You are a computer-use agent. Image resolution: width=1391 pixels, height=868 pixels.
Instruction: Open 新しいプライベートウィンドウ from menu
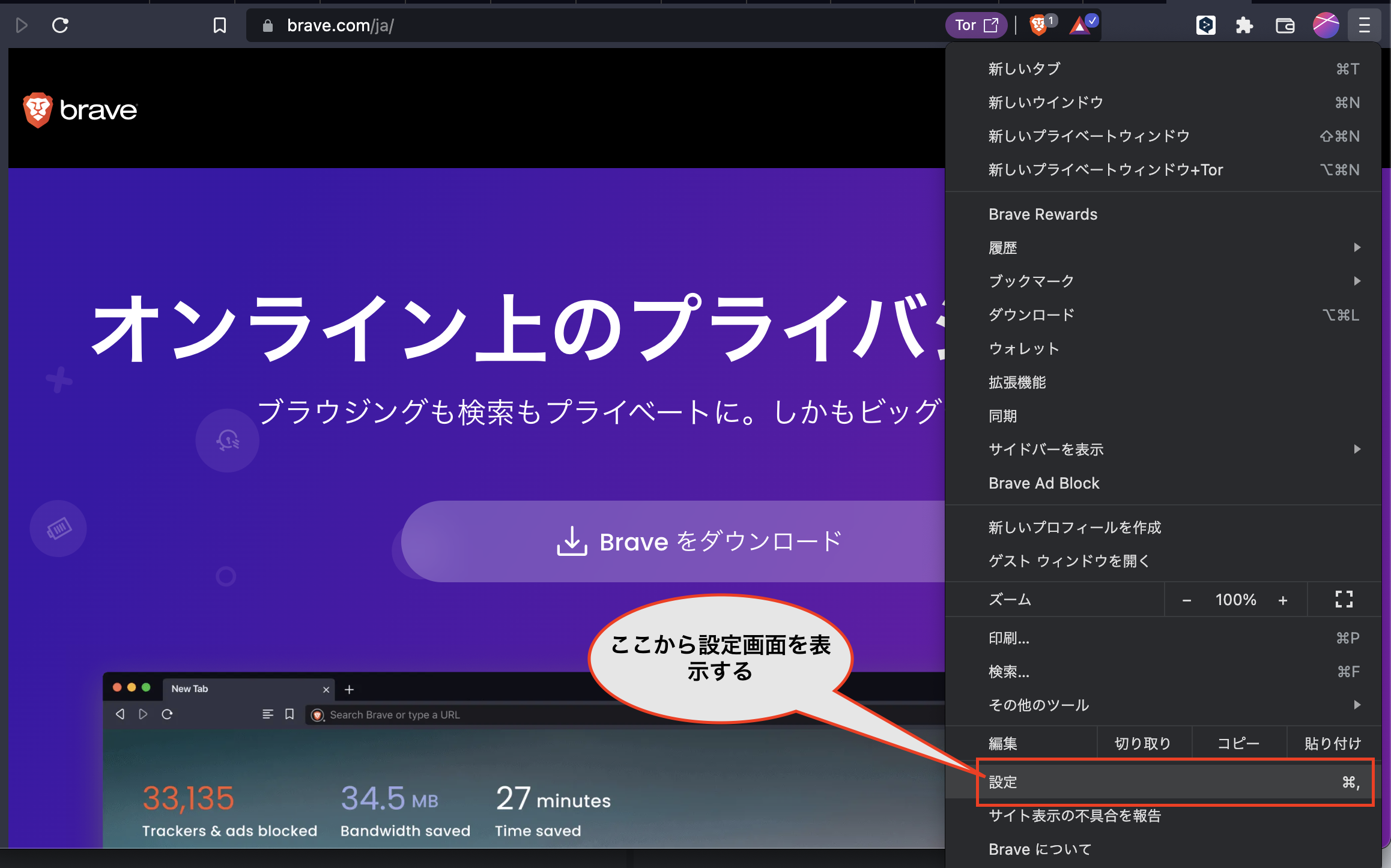(1163, 136)
